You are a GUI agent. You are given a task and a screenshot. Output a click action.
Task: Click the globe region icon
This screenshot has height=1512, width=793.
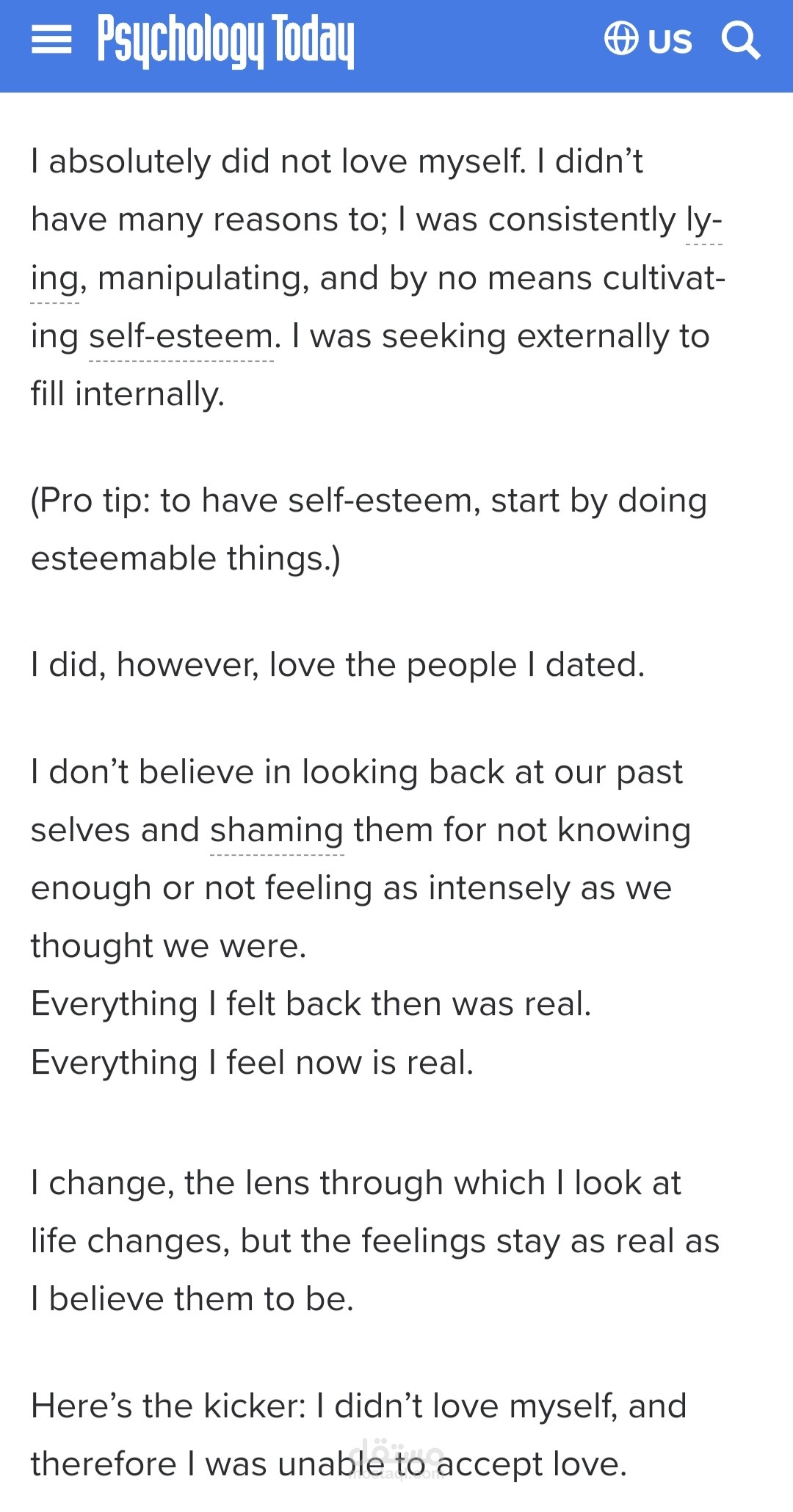point(621,39)
